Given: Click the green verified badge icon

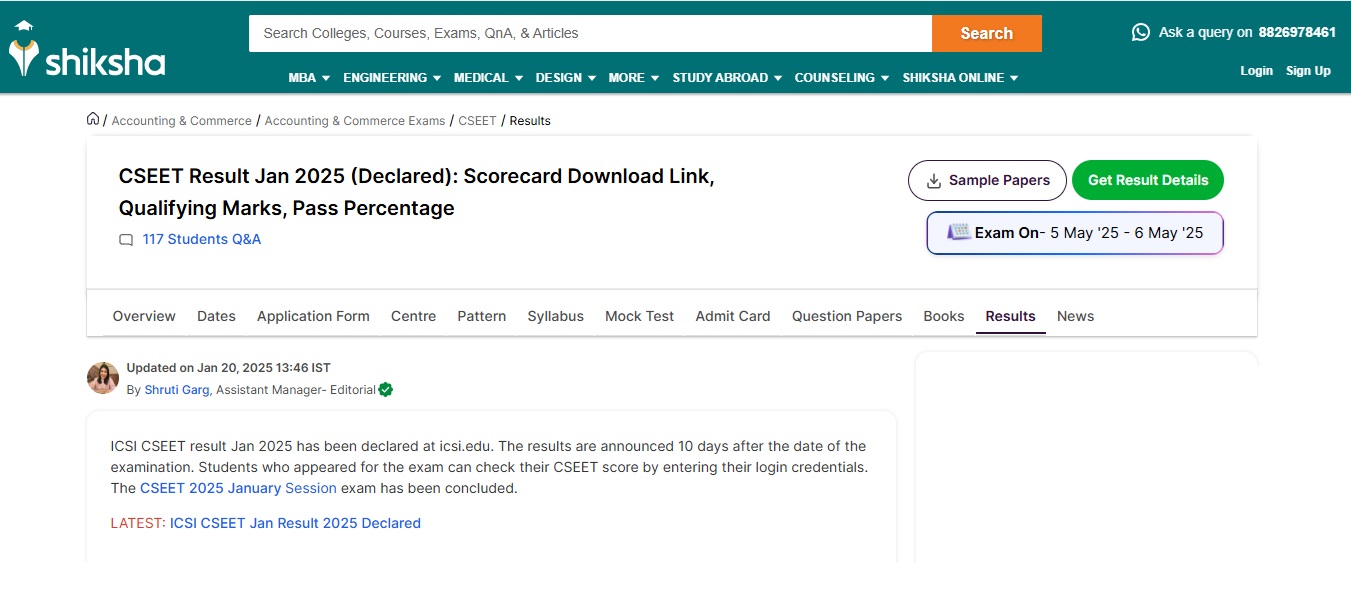Looking at the screenshot, I should pyautogui.click(x=386, y=390).
